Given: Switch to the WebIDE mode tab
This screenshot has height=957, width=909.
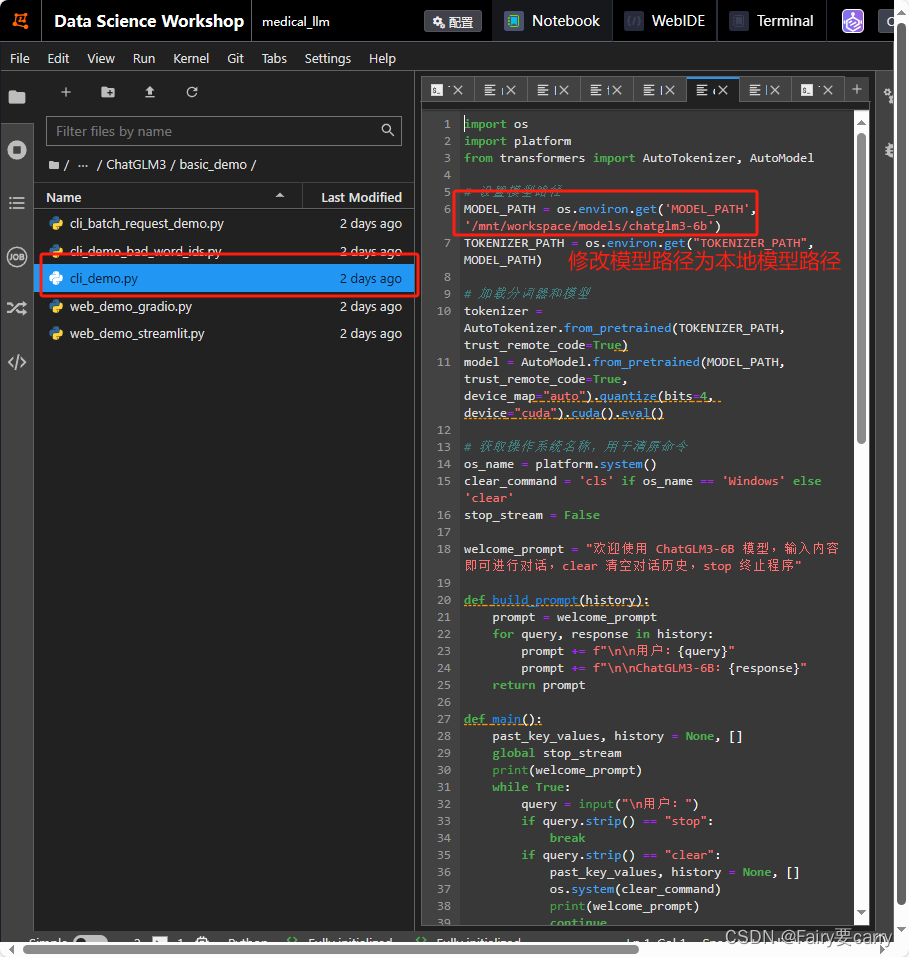Looking at the screenshot, I should 665,21.
